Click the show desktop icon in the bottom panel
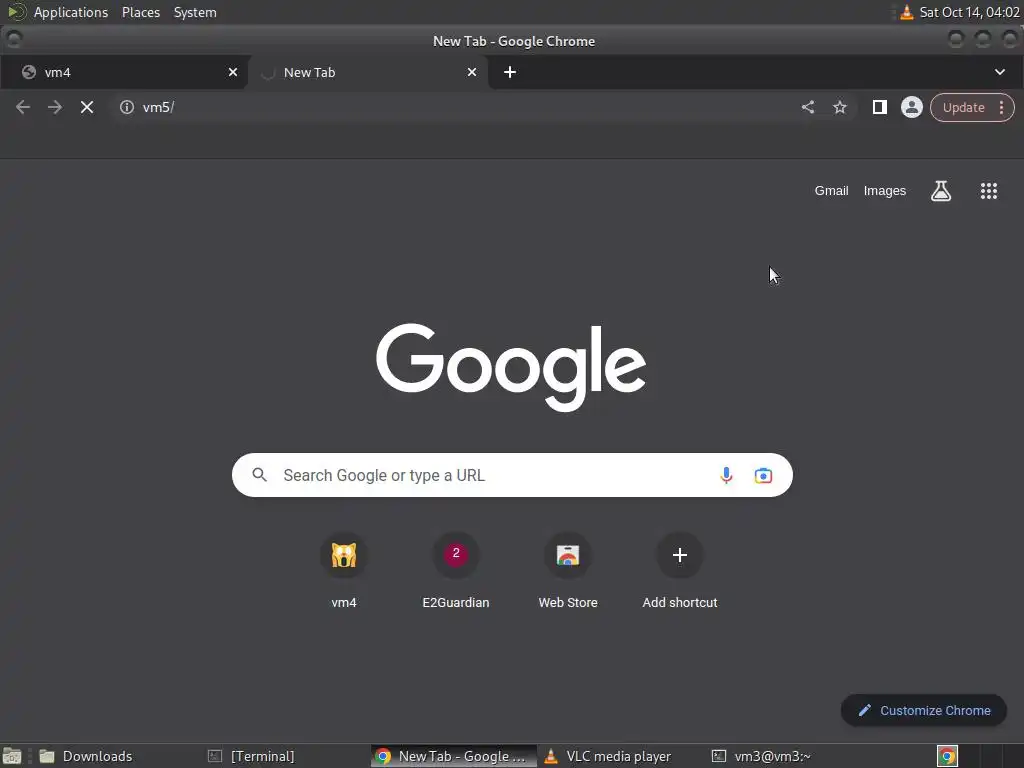The image size is (1024, 768). coord(12,756)
